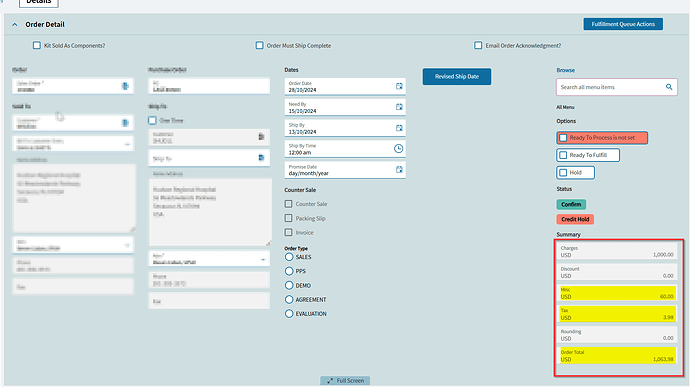
Task: Click the Fulfillment Queue Actions button
Action: (623, 24)
